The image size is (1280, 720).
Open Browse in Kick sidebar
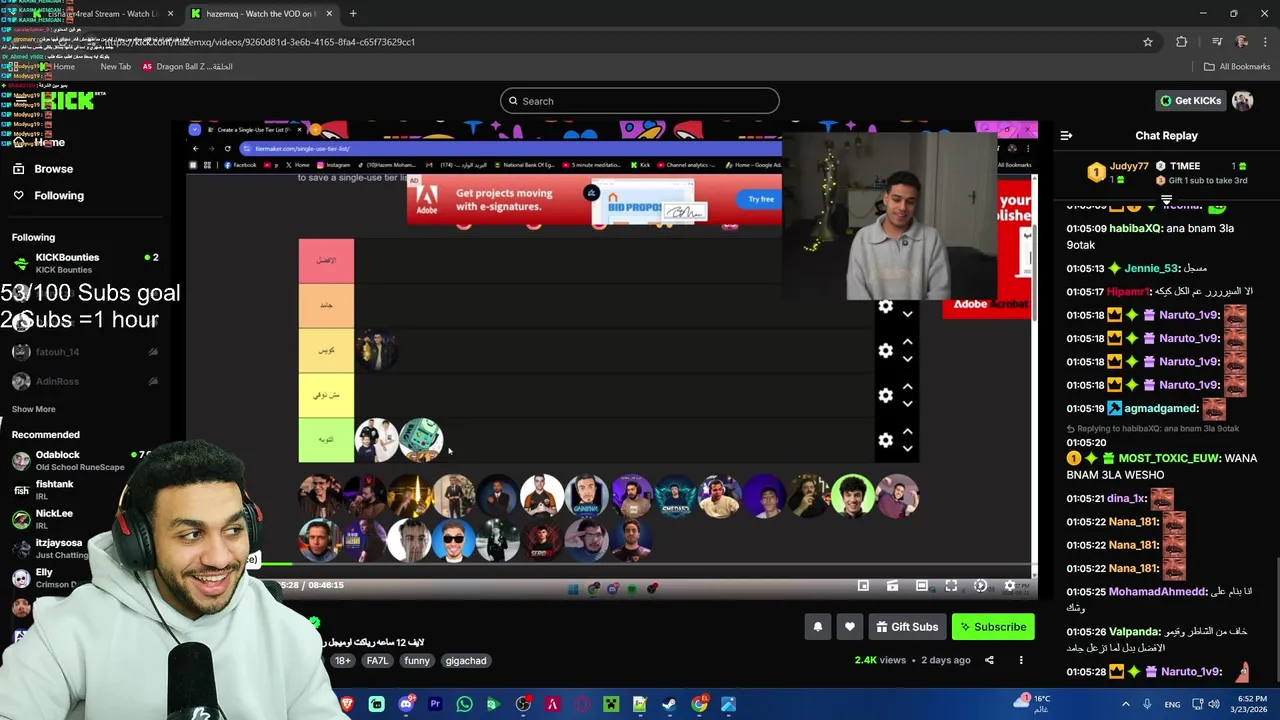53,169
